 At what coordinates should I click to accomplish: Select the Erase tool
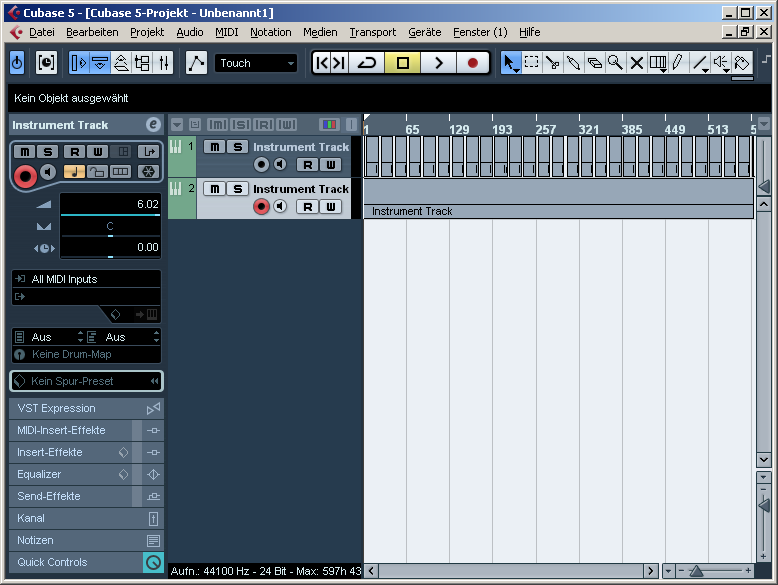coord(594,63)
